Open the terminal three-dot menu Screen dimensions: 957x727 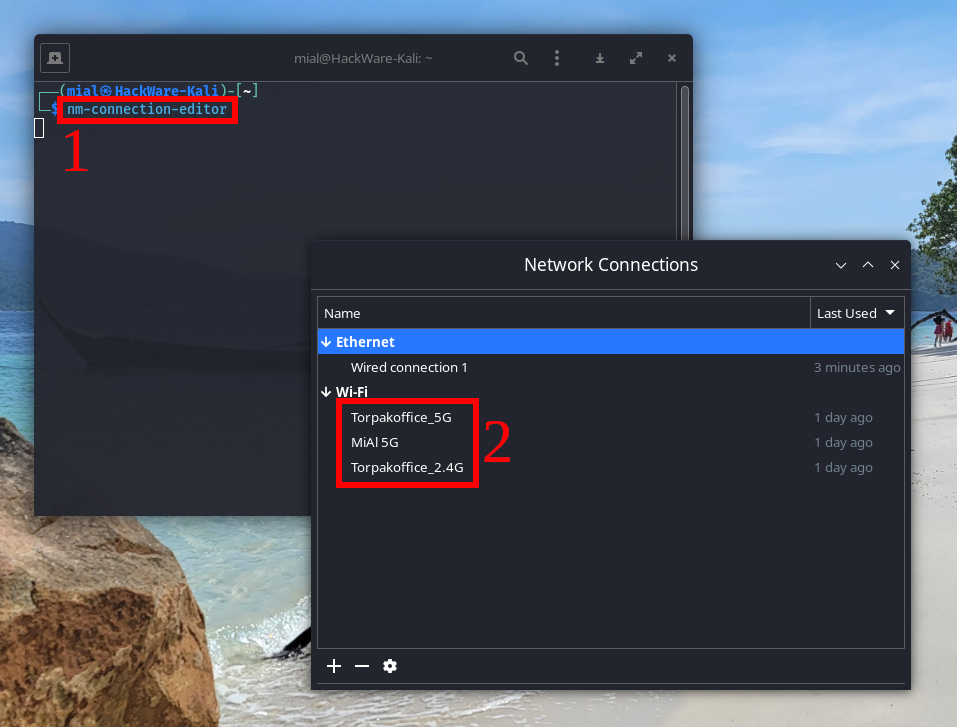557,58
